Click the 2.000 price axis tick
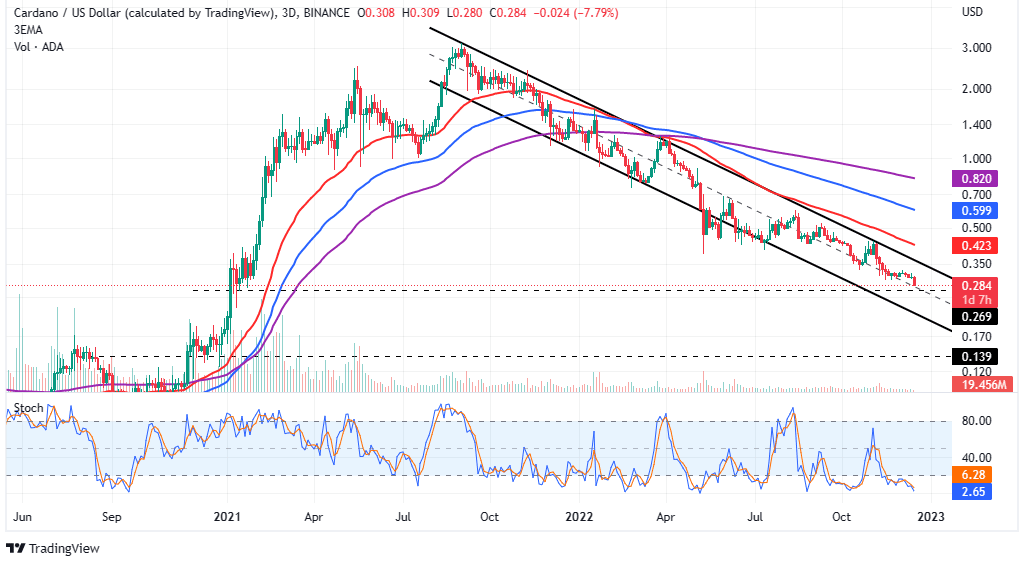This screenshot has height=565, width=1028. [976, 88]
